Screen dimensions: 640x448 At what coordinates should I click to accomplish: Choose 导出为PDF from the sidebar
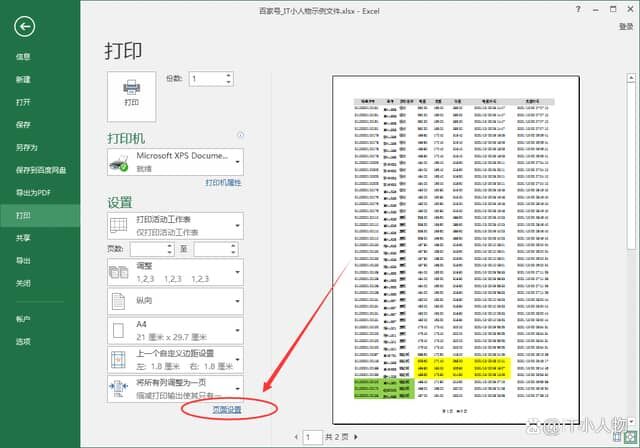pos(31,192)
